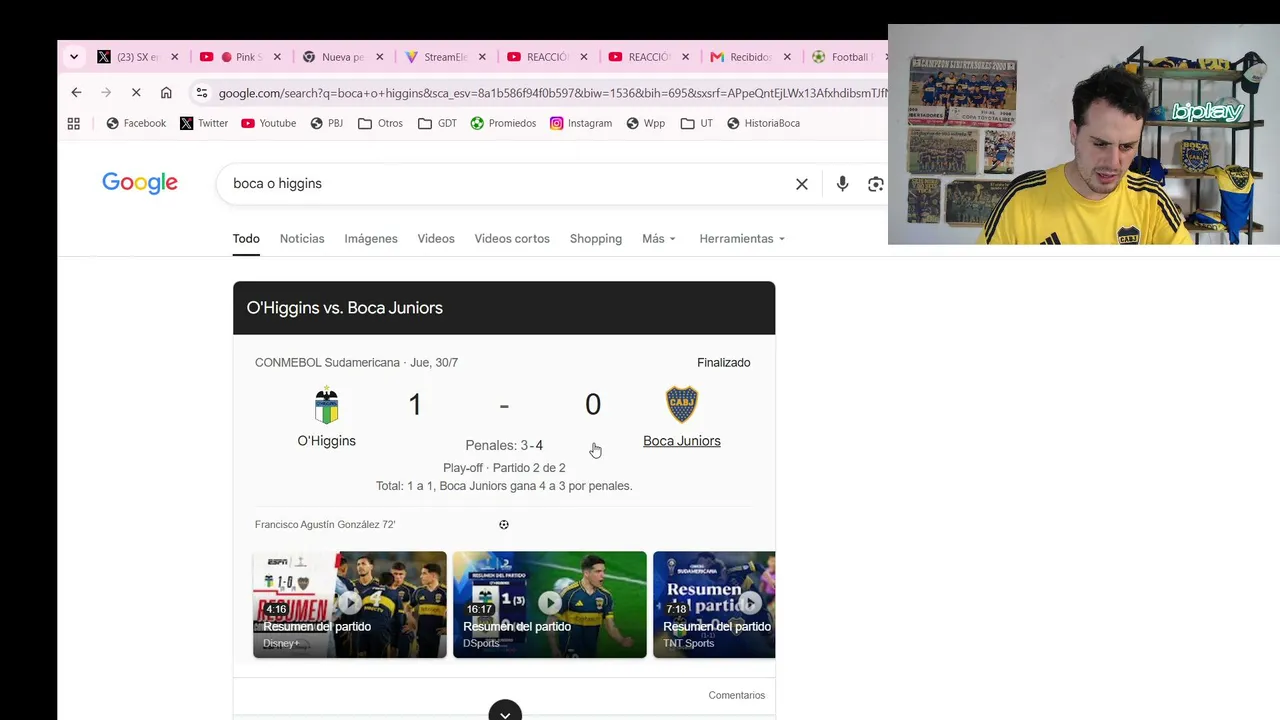Open the Youtube bookmark
The height and width of the screenshot is (720, 1280).
click(x=268, y=123)
